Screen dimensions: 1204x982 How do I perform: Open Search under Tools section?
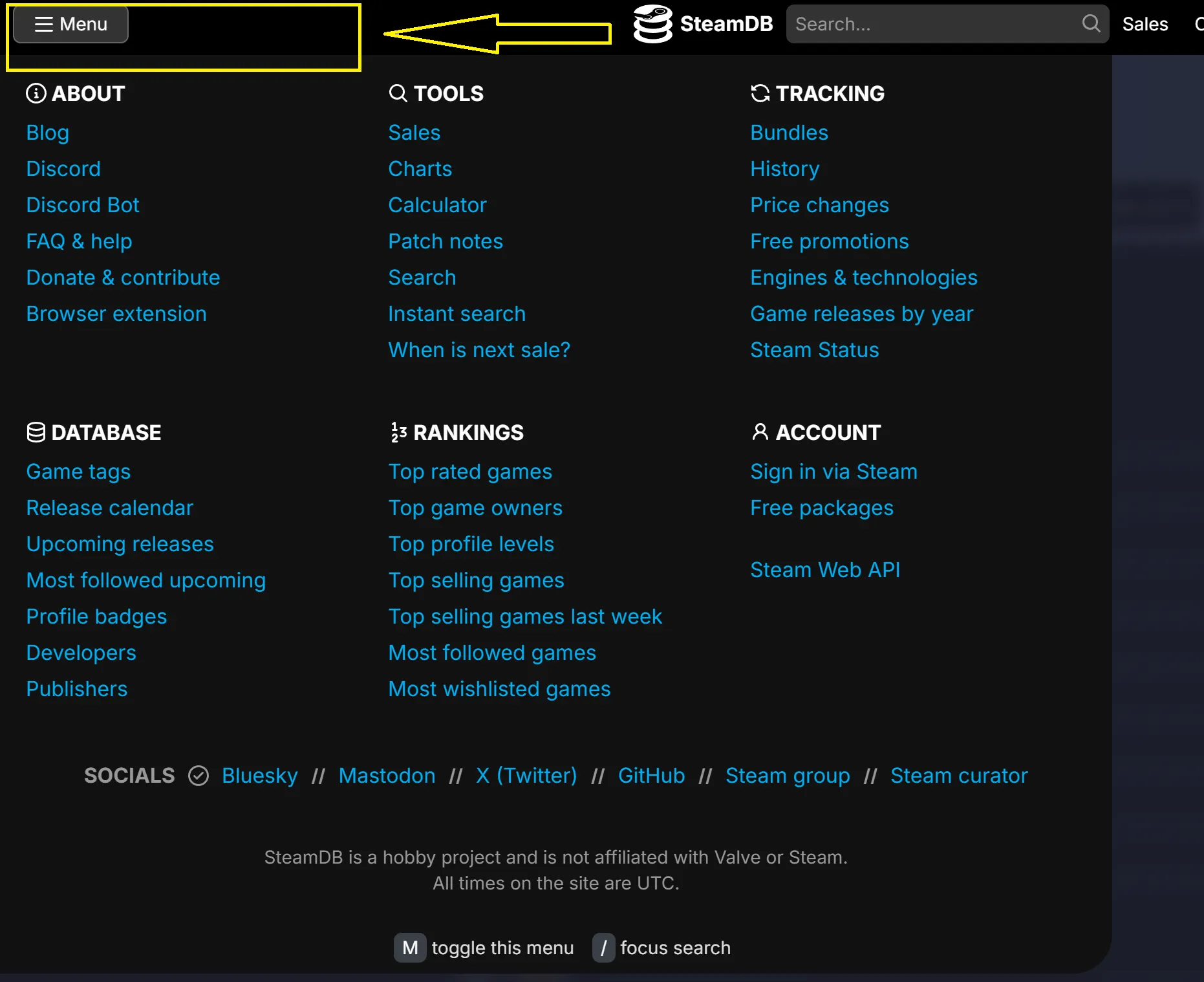coord(422,278)
